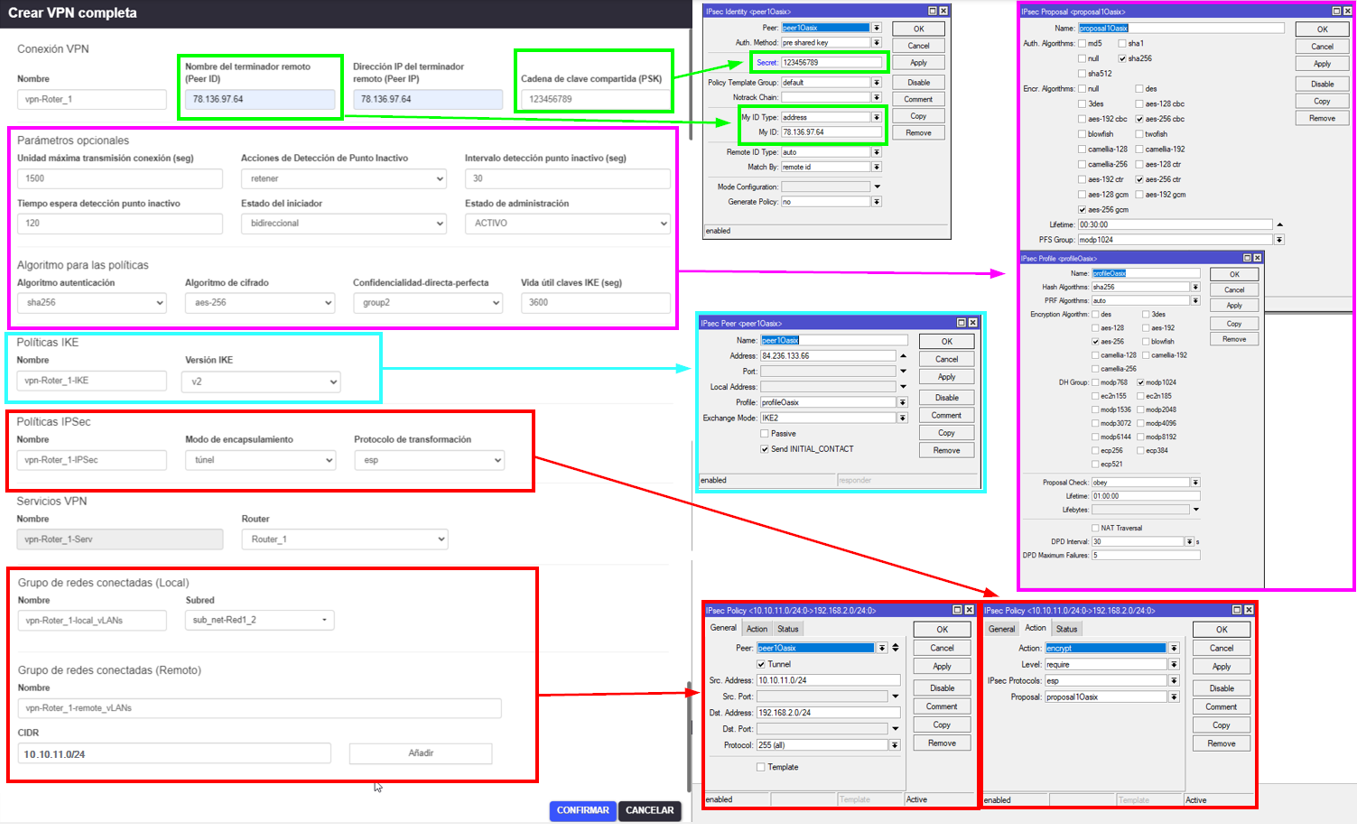Open Subred dropdown showing sub_net-Red1_2

(x=260, y=620)
